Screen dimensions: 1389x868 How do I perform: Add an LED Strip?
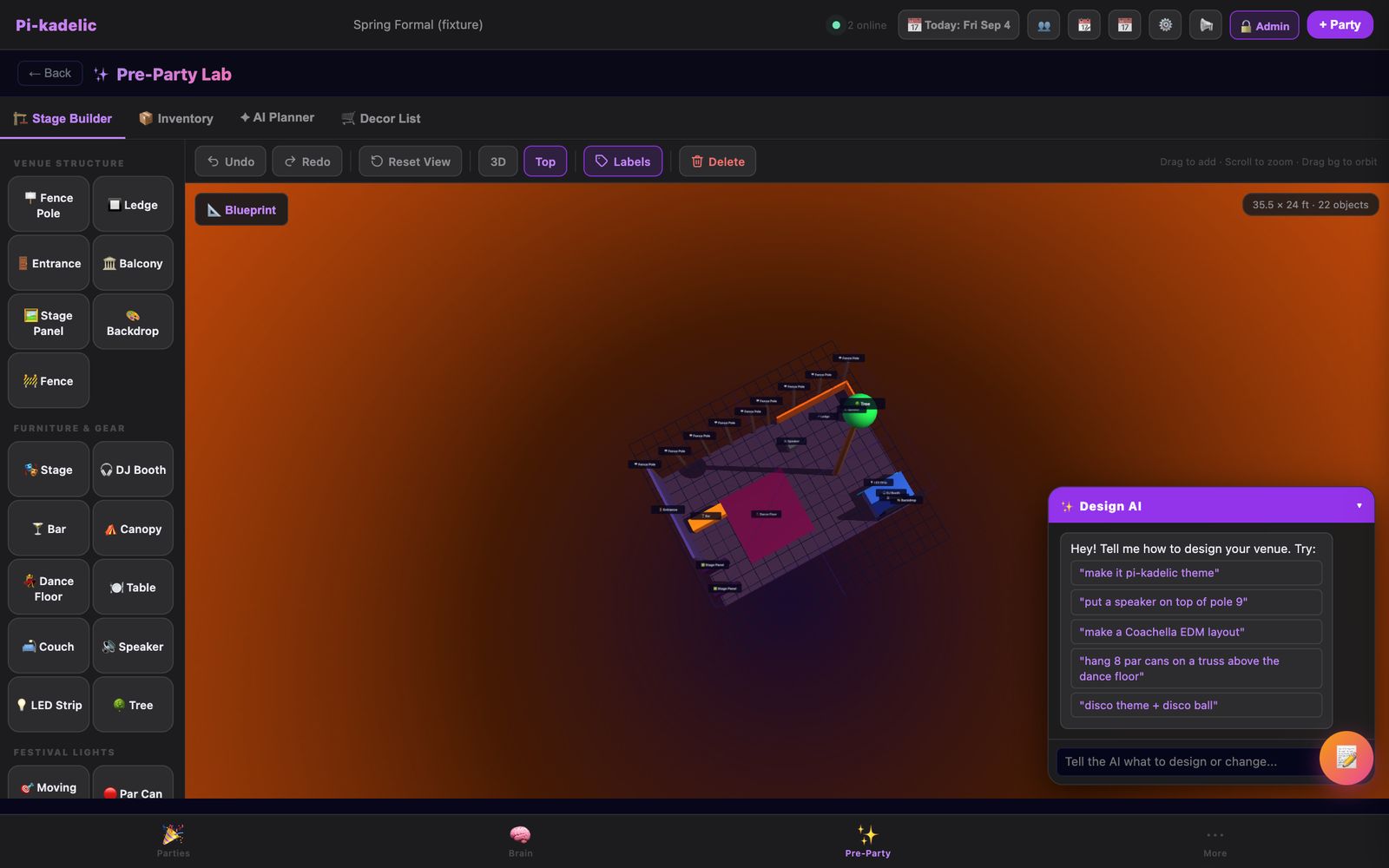tap(49, 705)
